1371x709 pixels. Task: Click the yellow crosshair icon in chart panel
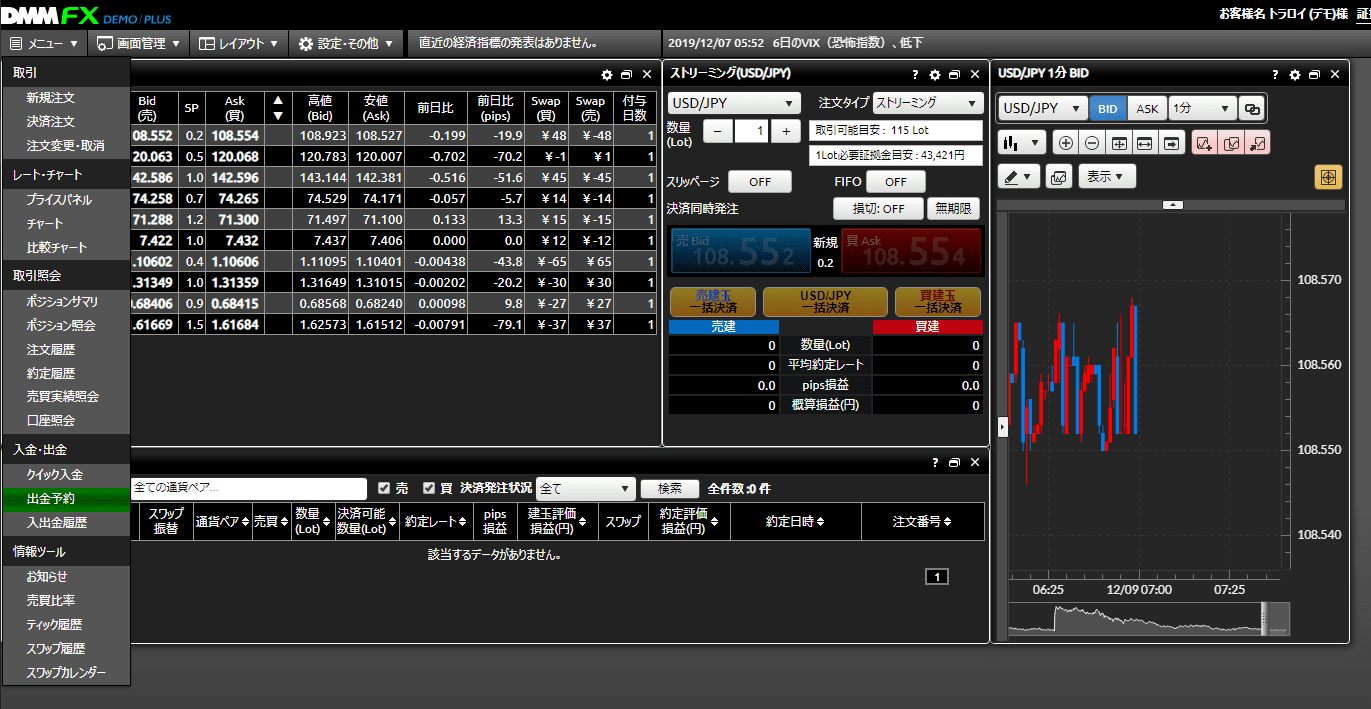pyautogui.click(x=1327, y=177)
